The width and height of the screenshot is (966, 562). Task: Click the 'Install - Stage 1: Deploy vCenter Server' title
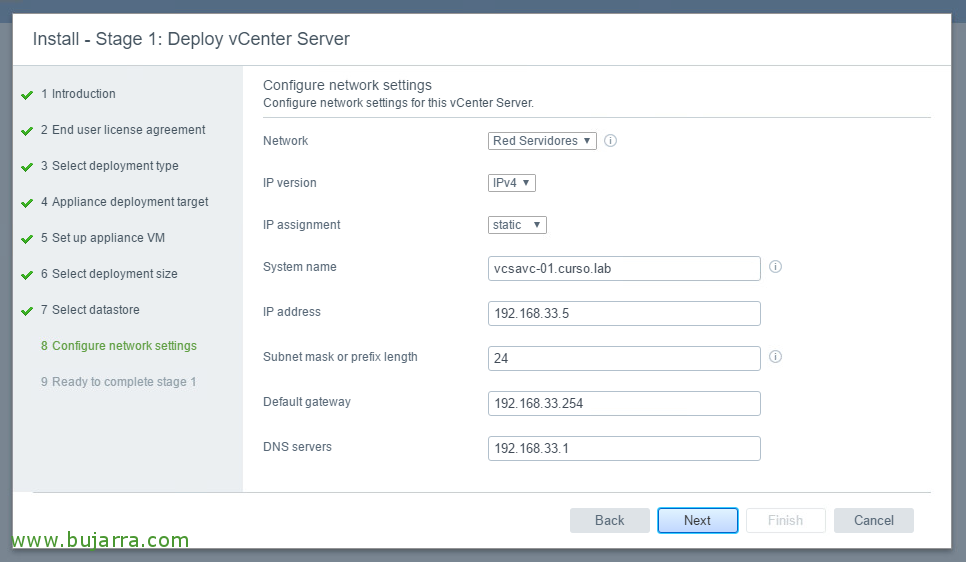(x=191, y=39)
